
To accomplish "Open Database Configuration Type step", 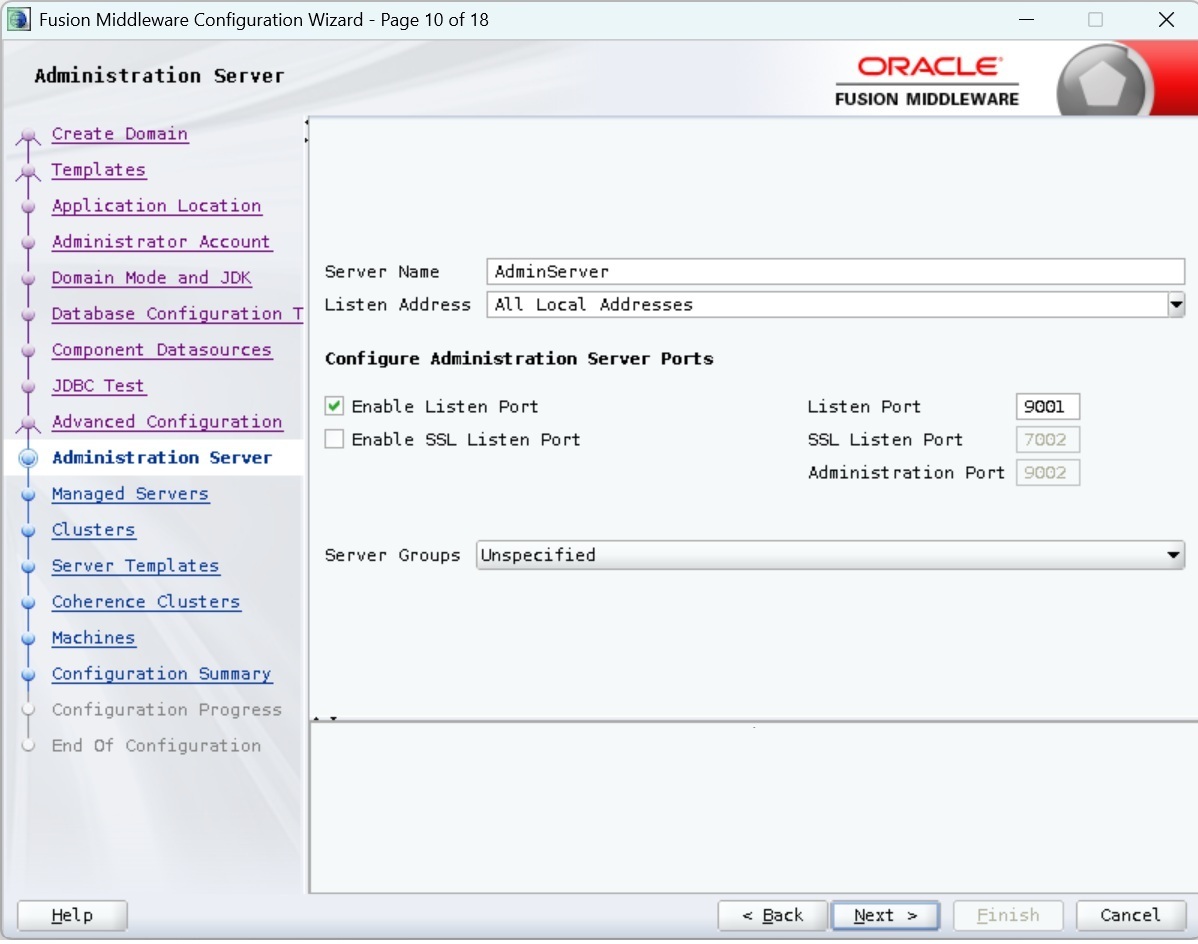I will click(x=177, y=313).
